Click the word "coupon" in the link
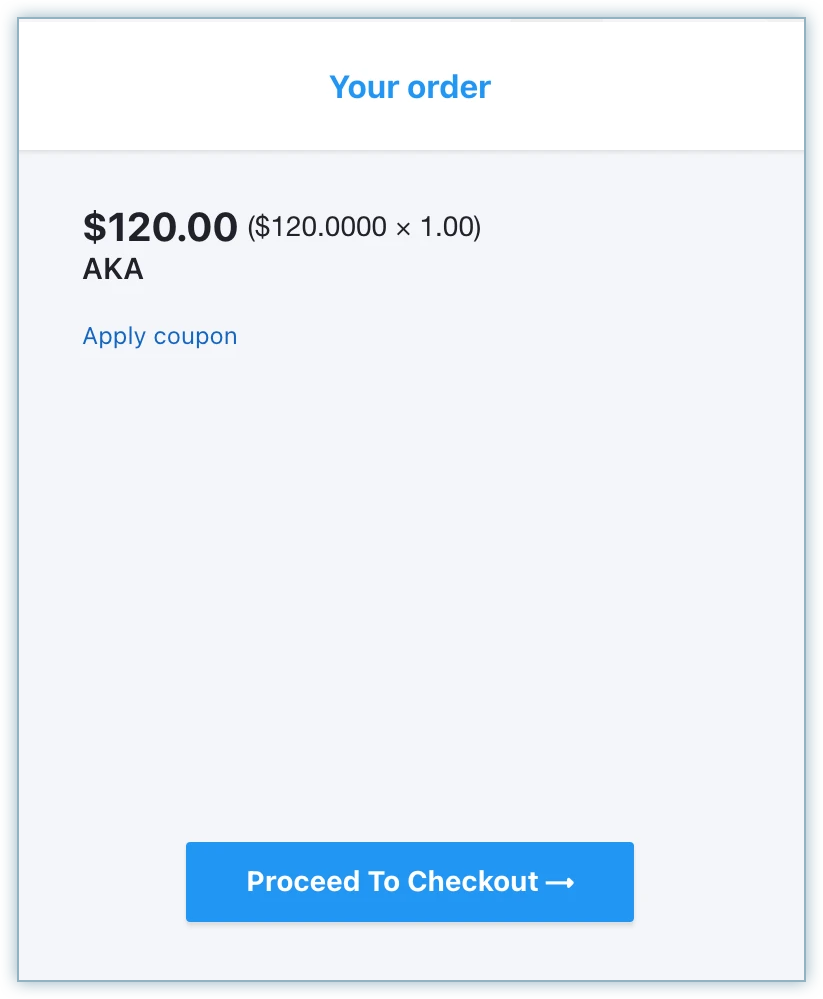823x999 pixels. 196,337
